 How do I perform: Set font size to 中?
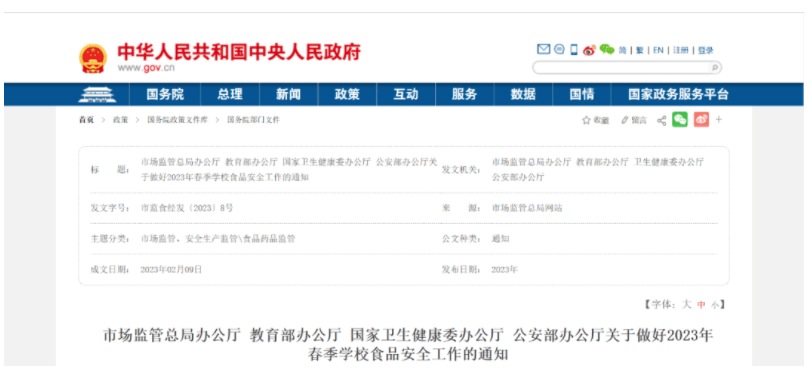click(x=701, y=305)
